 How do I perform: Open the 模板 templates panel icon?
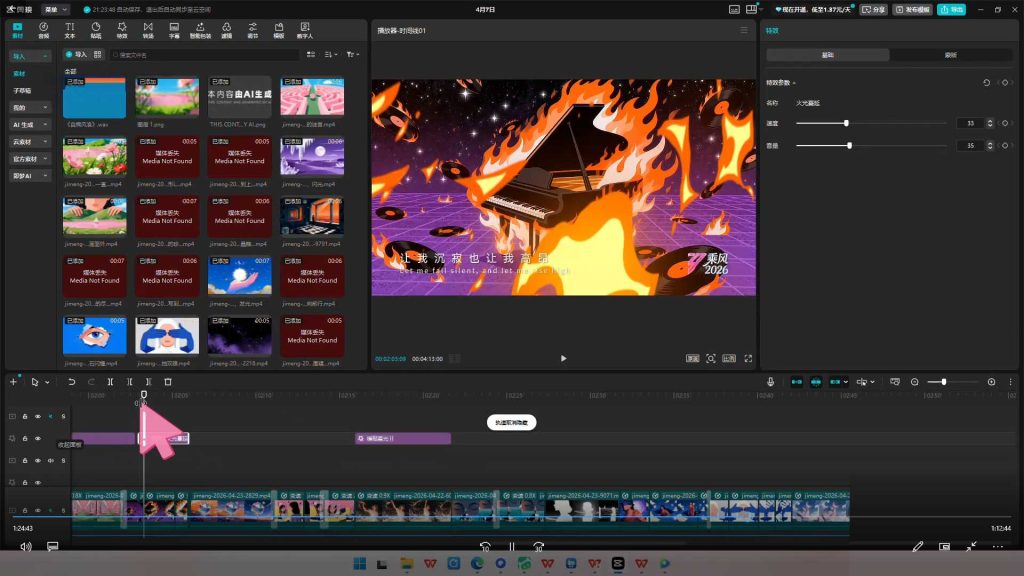(x=279, y=30)
